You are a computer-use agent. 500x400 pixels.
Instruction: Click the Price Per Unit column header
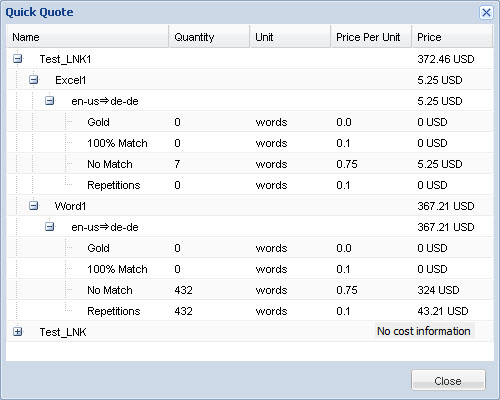pos(371,37)
